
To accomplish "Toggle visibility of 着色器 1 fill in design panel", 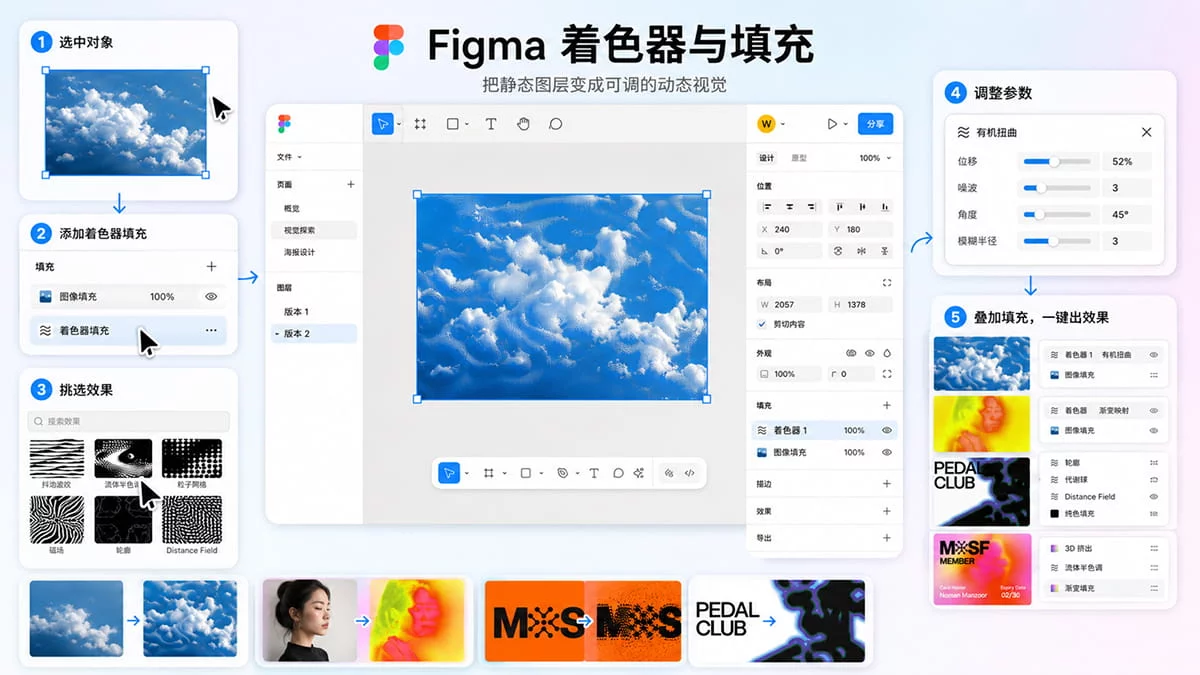I will point(886,430).
